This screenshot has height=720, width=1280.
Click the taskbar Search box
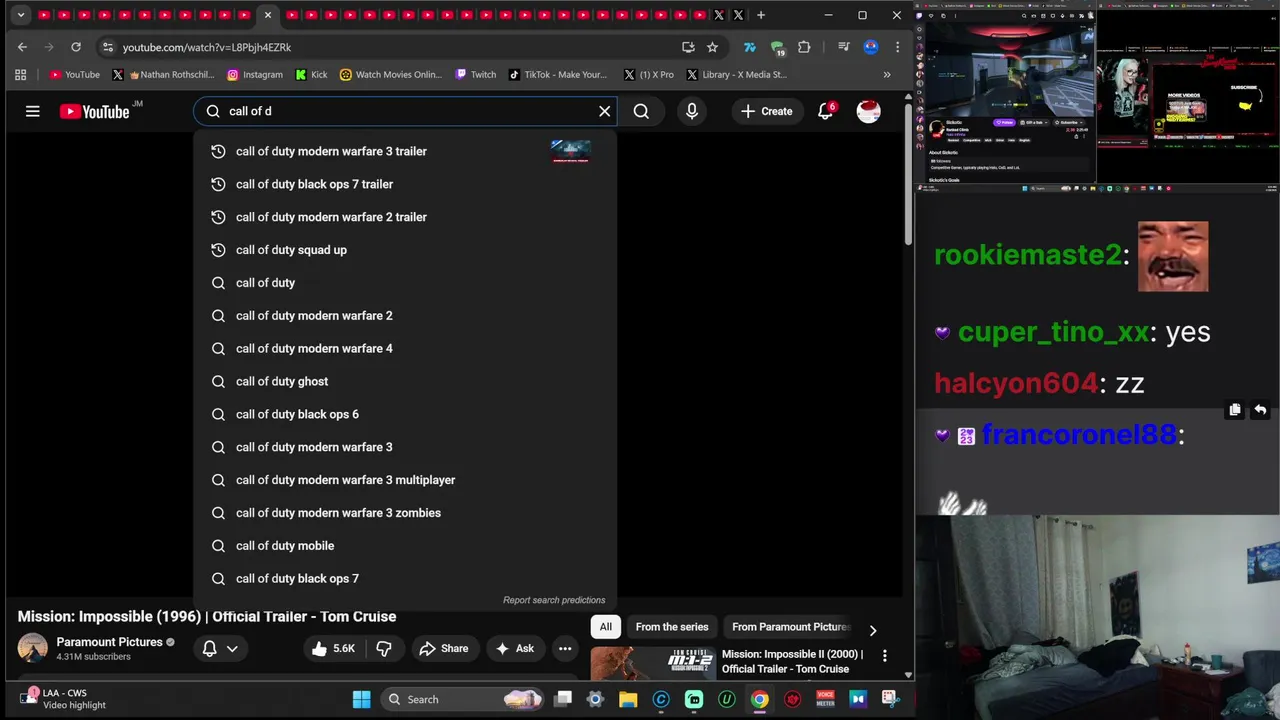coord(463,699)
